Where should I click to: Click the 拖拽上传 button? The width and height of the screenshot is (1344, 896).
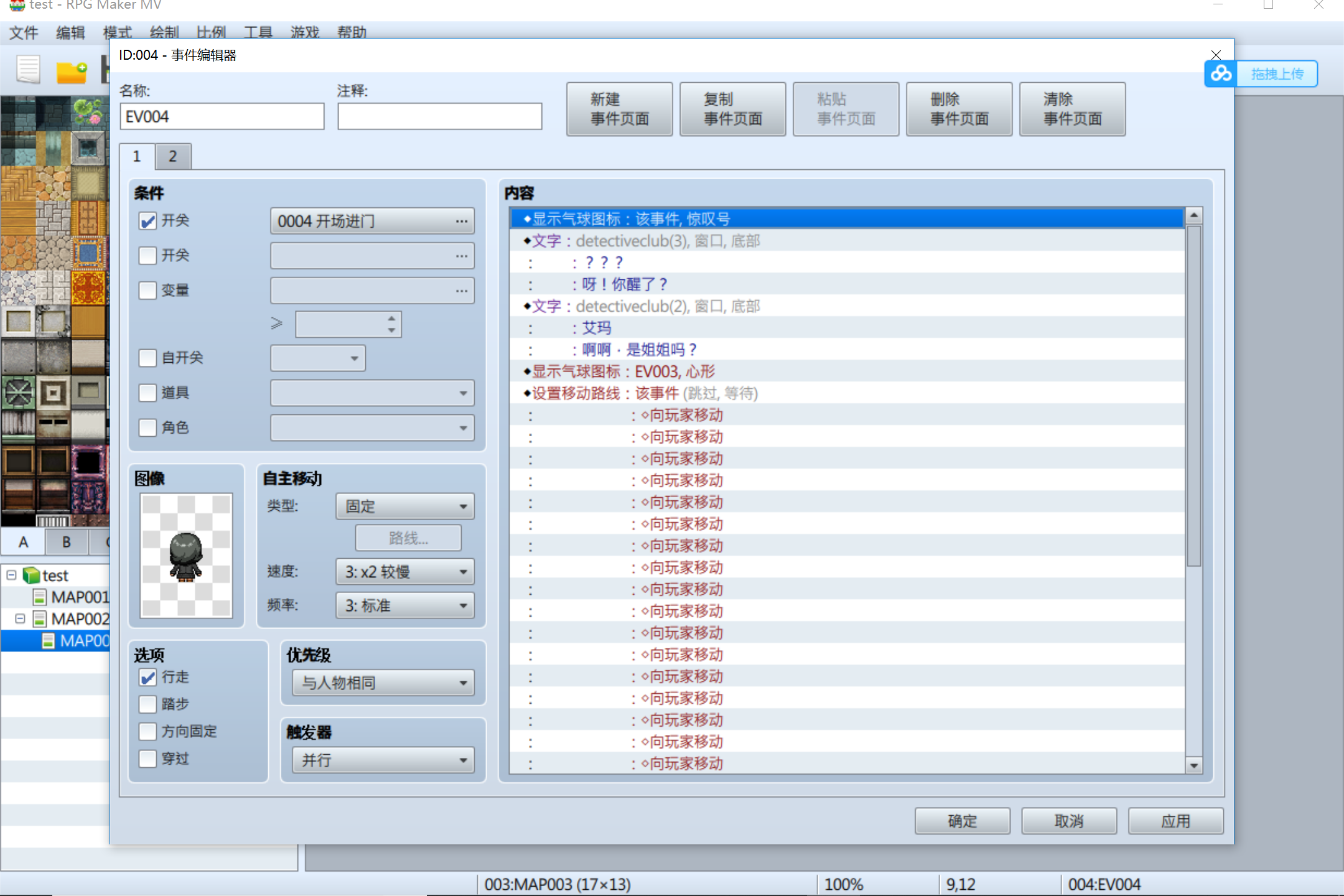tap(1277, 74)
